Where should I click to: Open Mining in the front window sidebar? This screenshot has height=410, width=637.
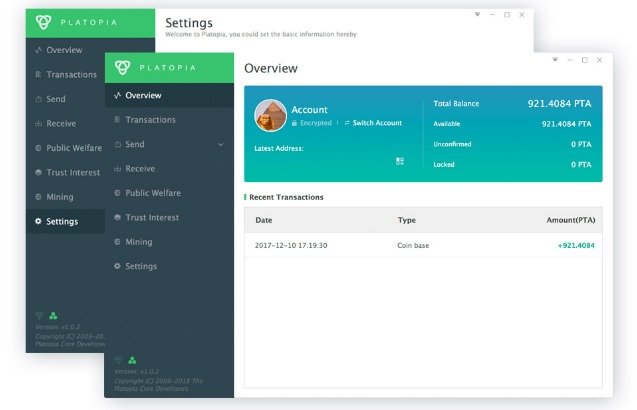(169, 242)
